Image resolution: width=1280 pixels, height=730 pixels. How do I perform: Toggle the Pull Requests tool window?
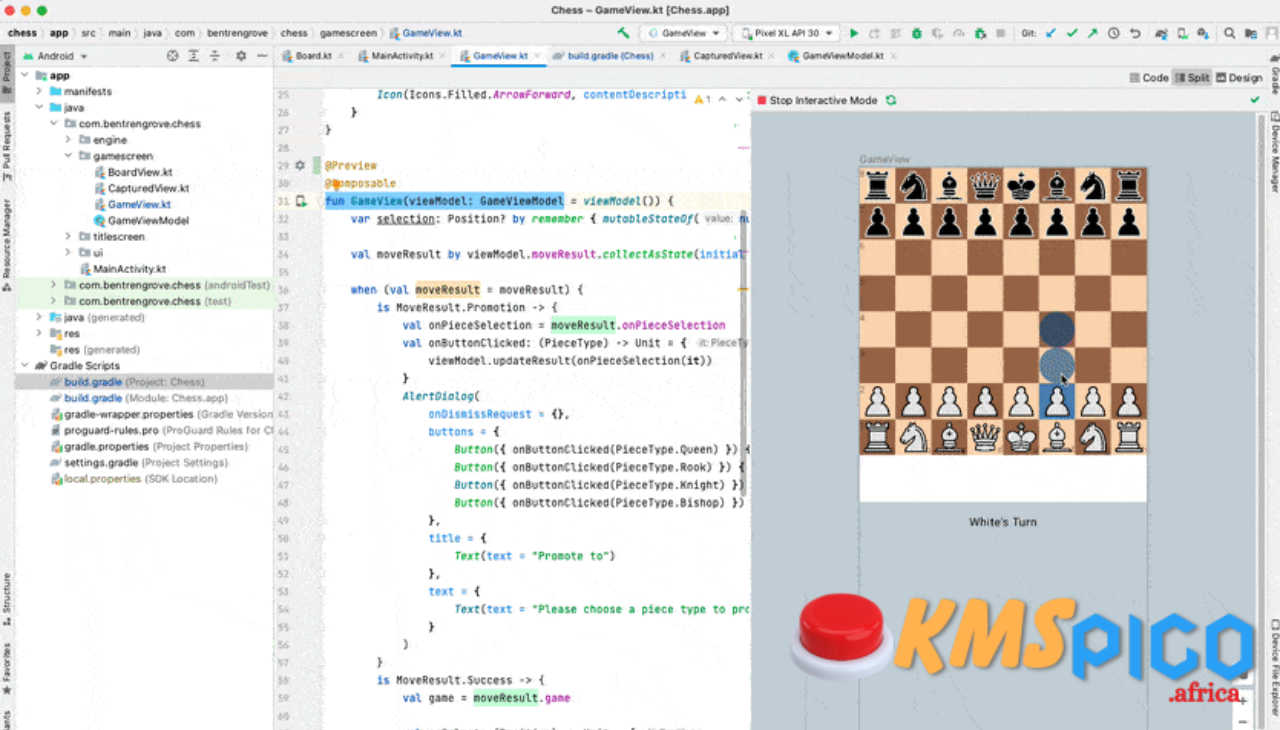coord(6,146)
